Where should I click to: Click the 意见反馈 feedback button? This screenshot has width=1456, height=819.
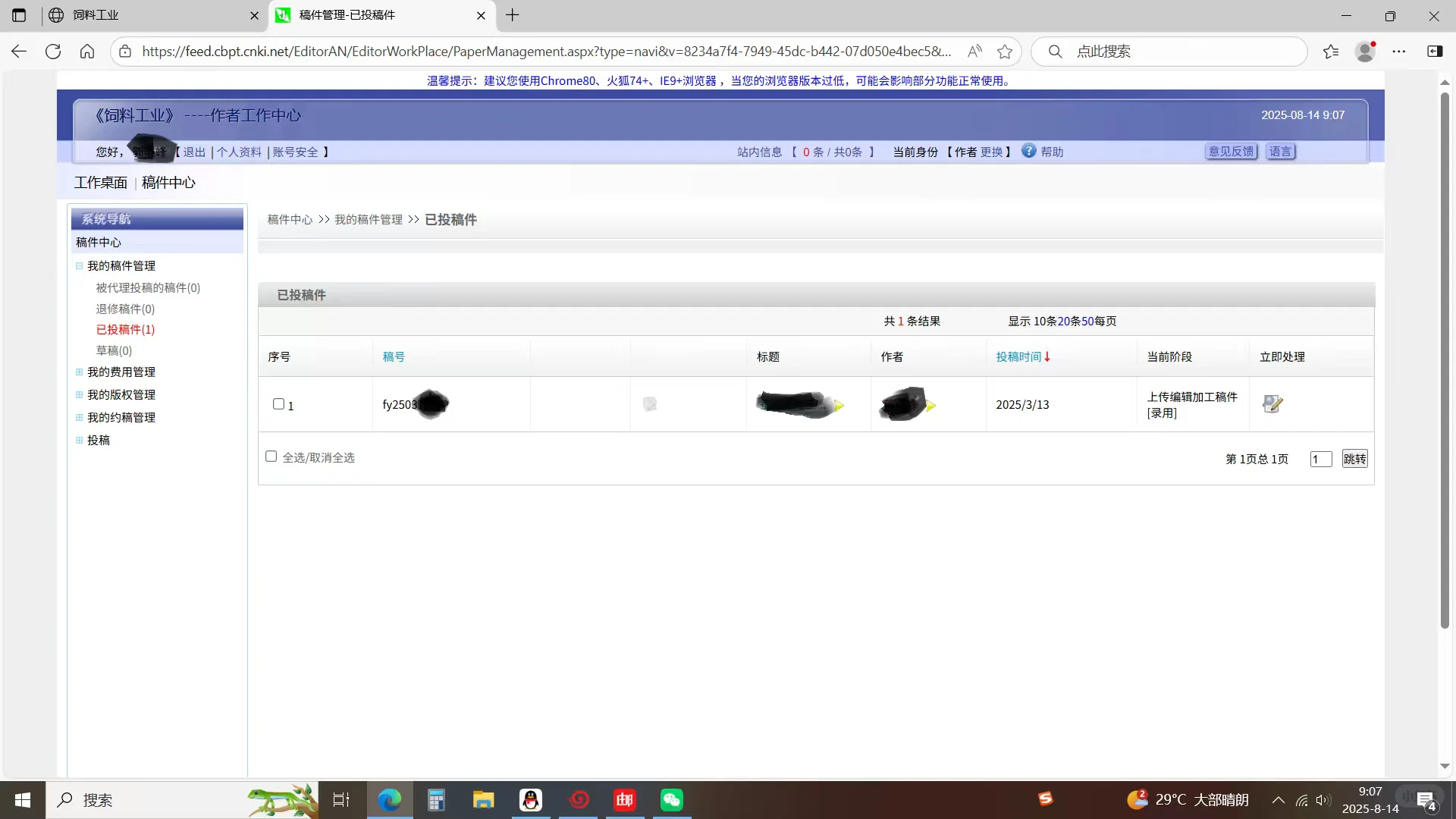(x=1231, y=152)
